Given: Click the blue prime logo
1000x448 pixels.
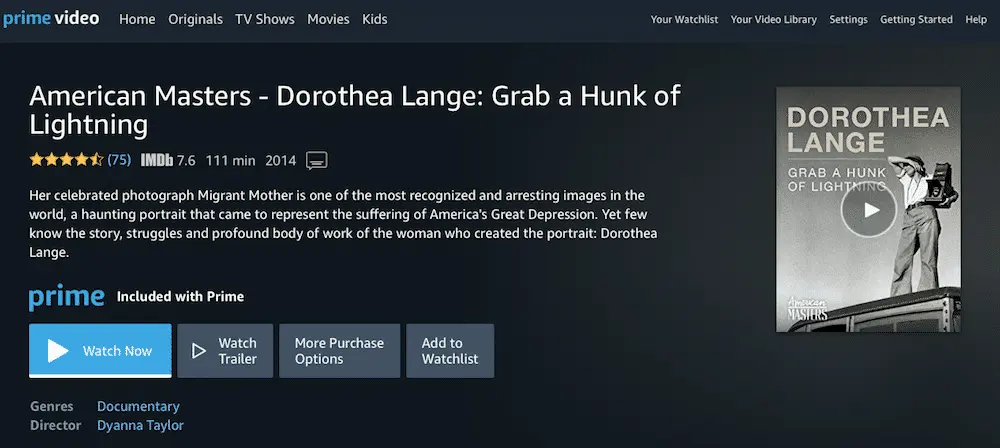Looking at the screenshot, I should tap(66, 297).
